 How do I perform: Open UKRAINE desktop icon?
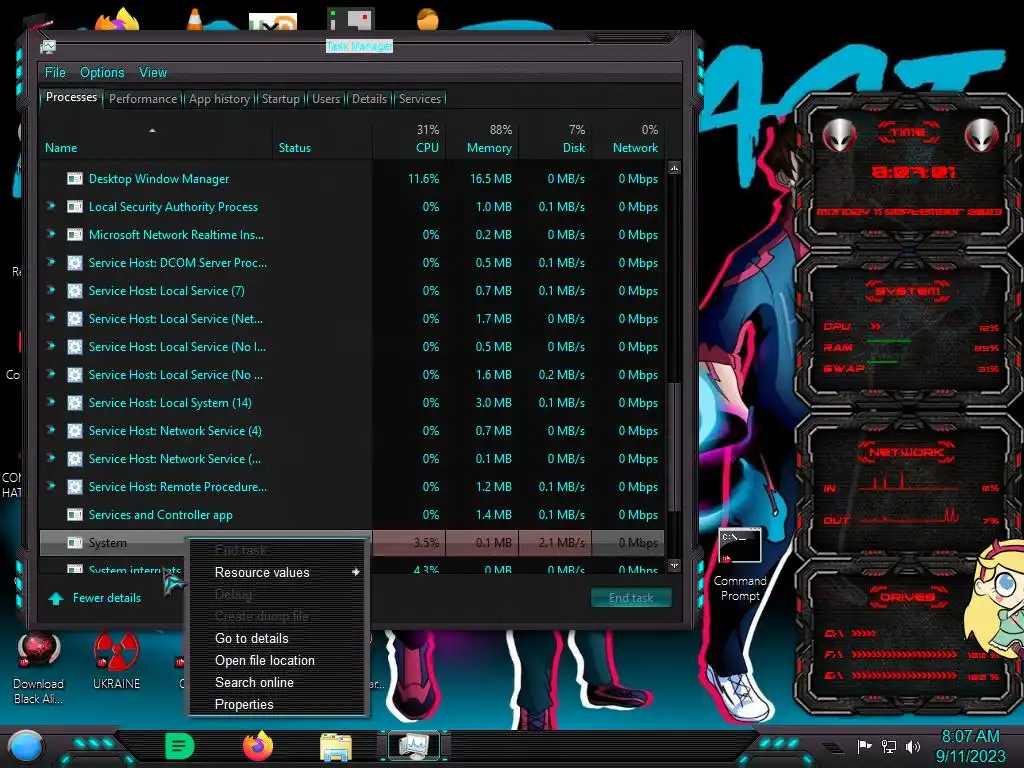tap(116, 661)
